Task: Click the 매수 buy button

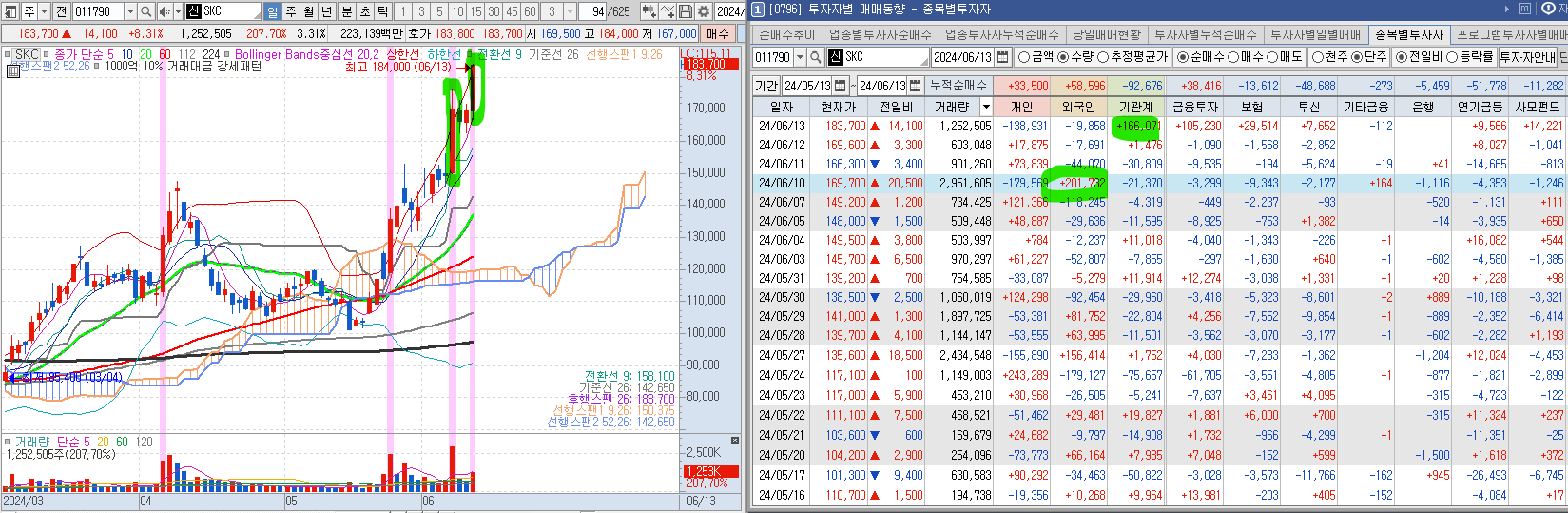Action: pos(717,33)
